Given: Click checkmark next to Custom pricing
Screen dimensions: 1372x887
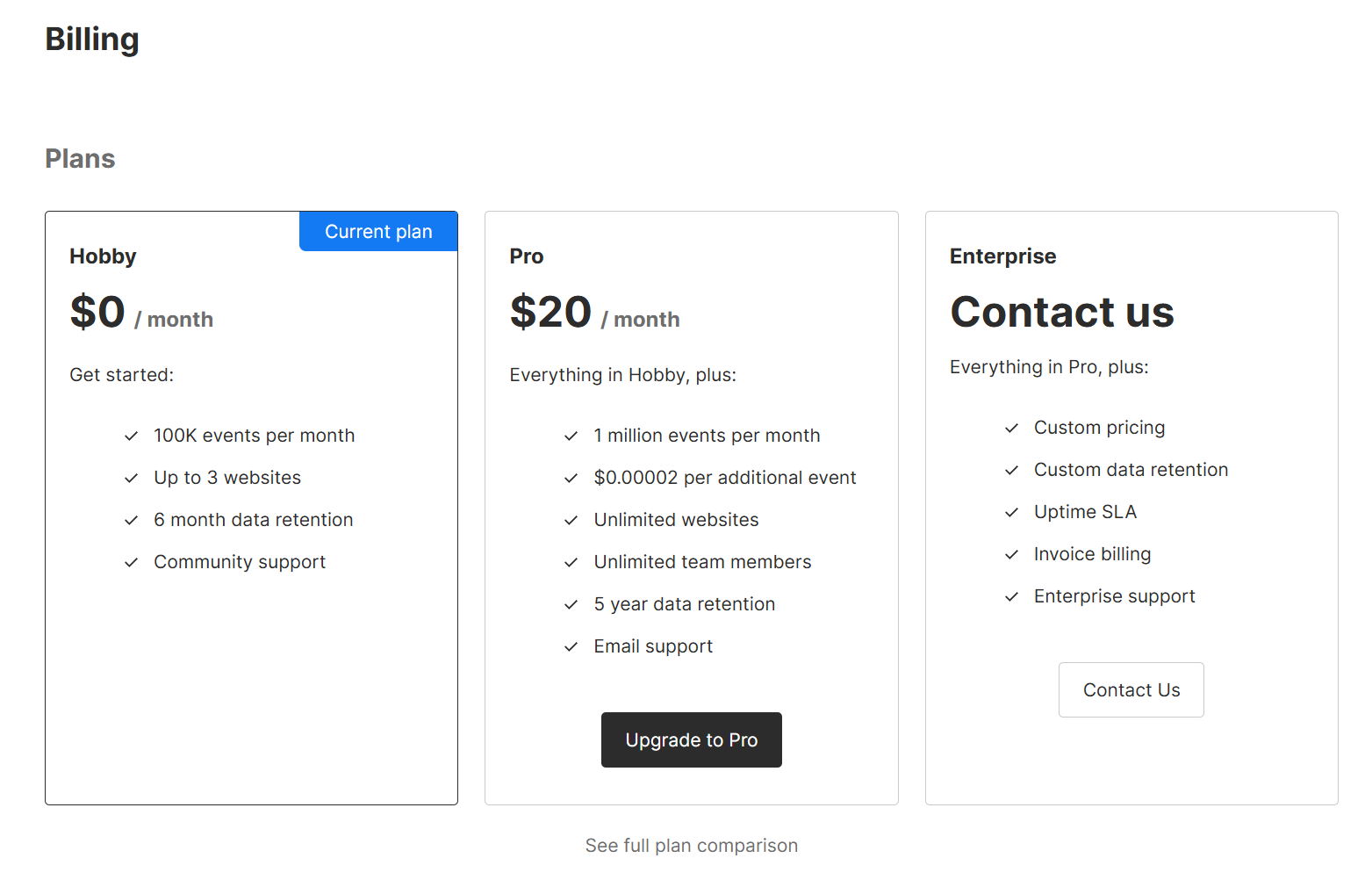Looking at the screenshot, I should (1012, 428).
